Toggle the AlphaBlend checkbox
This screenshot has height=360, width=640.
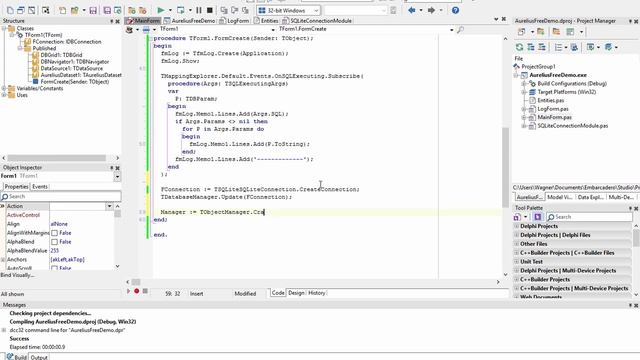click(x=54, y=242)
